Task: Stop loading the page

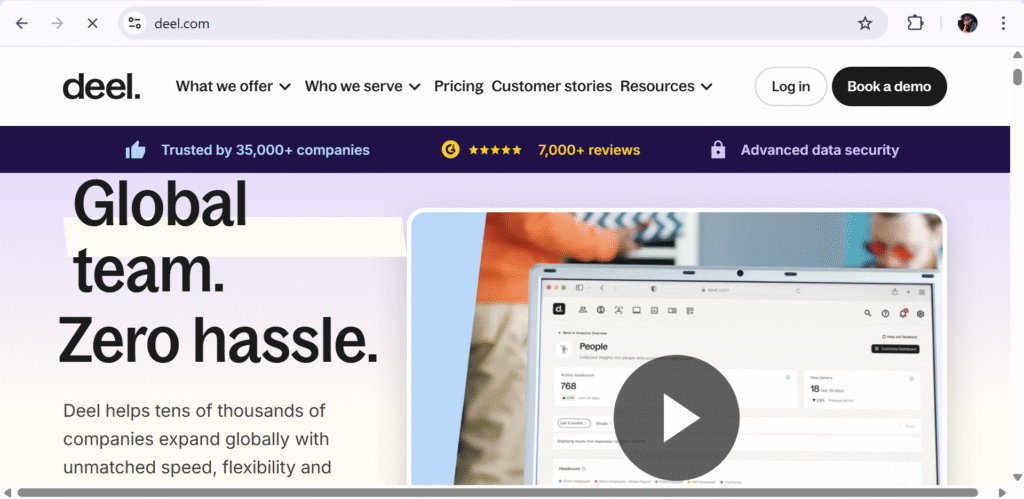Action: [92, 24]
